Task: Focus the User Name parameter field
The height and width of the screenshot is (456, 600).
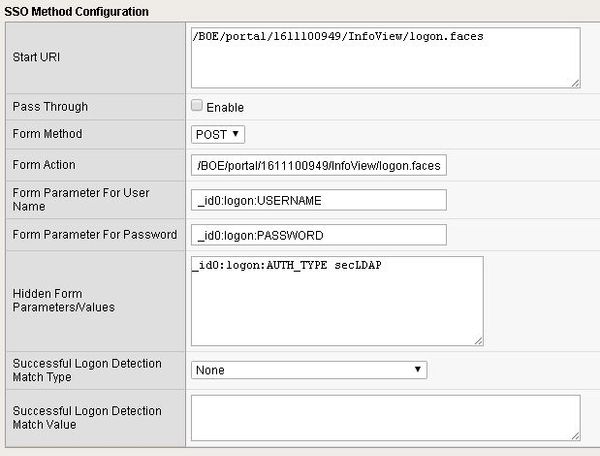Action: (318, 200)
